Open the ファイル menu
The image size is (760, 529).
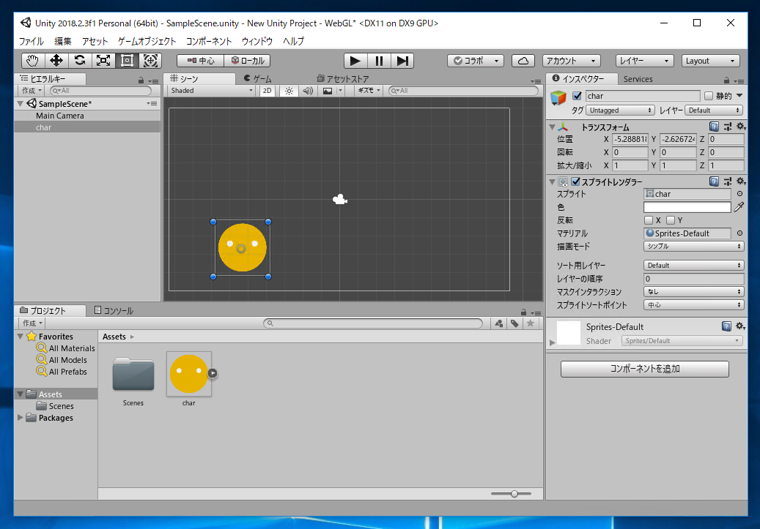(32, 41)
